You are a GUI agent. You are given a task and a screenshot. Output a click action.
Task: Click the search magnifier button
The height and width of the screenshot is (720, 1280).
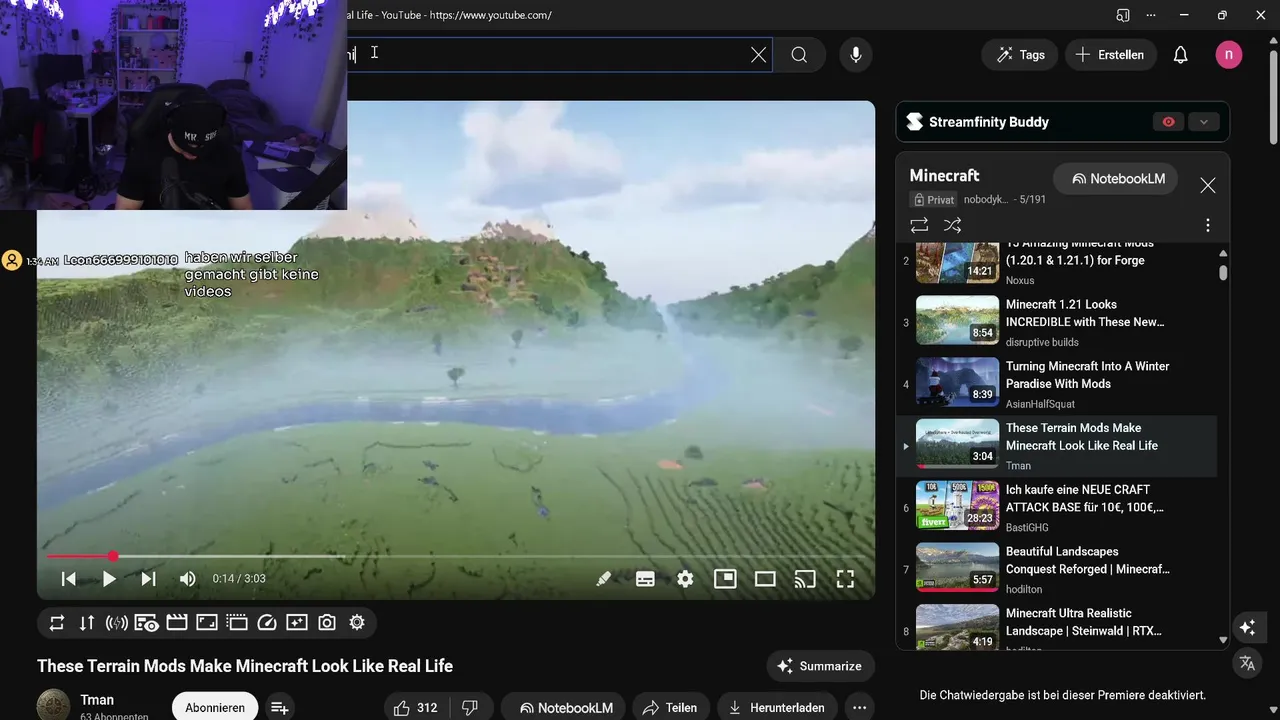point(799,55)
